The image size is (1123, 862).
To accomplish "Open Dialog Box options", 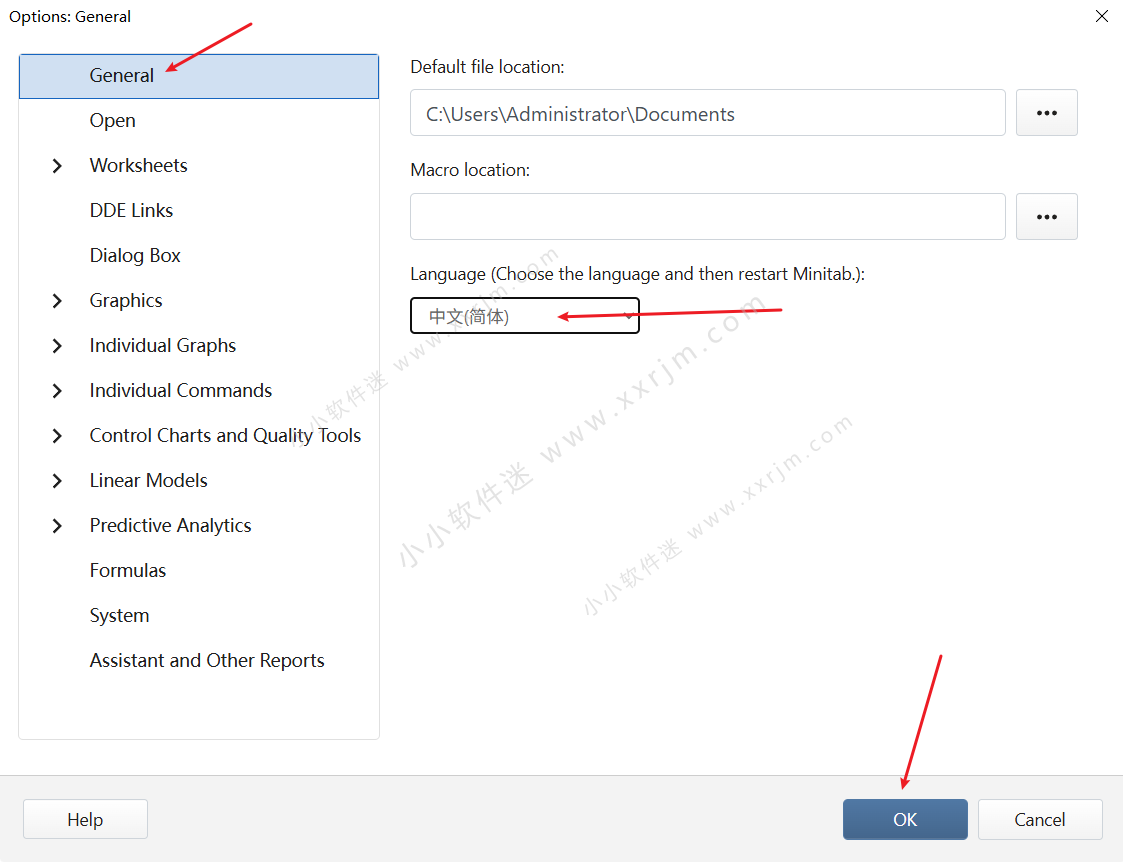I will 135,256.
